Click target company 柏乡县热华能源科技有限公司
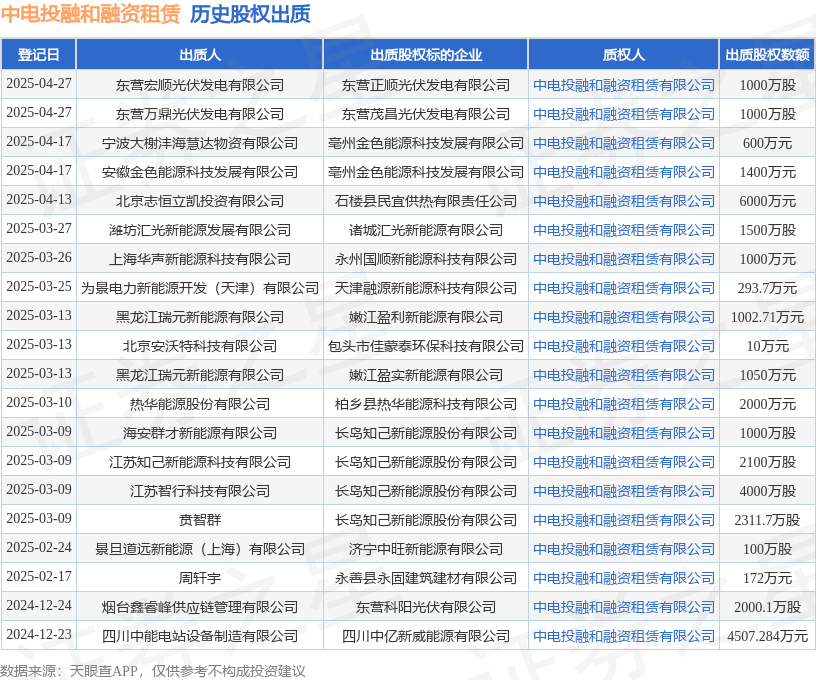The width and height of the screenshot is (816, 680). [x=426, y=404]
